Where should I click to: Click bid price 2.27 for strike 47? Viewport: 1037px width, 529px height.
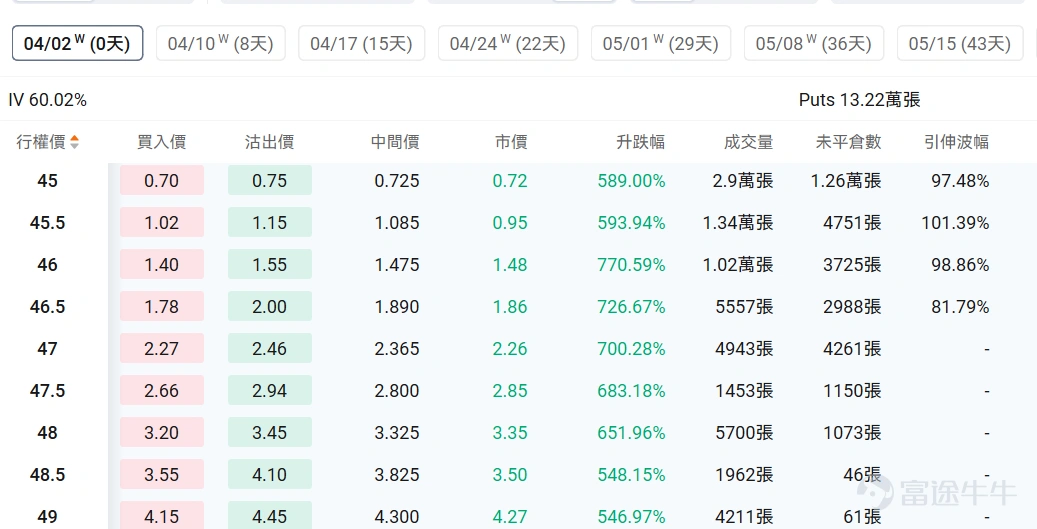[162, 348]
